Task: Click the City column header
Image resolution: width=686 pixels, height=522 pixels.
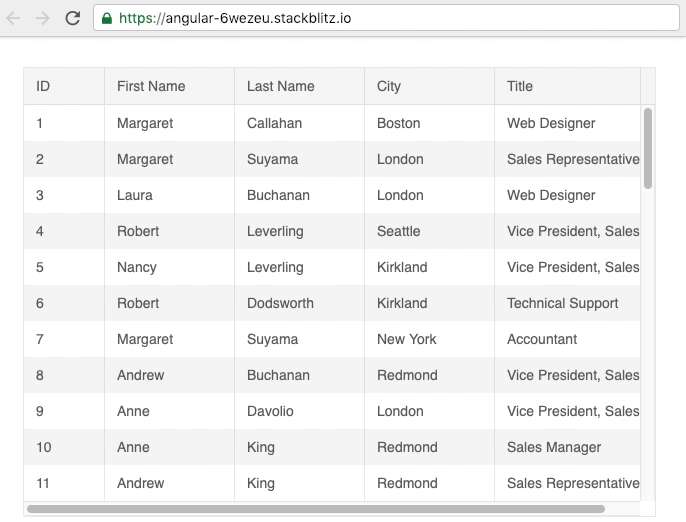Action: pyautogui.click(x=429, y=86)
